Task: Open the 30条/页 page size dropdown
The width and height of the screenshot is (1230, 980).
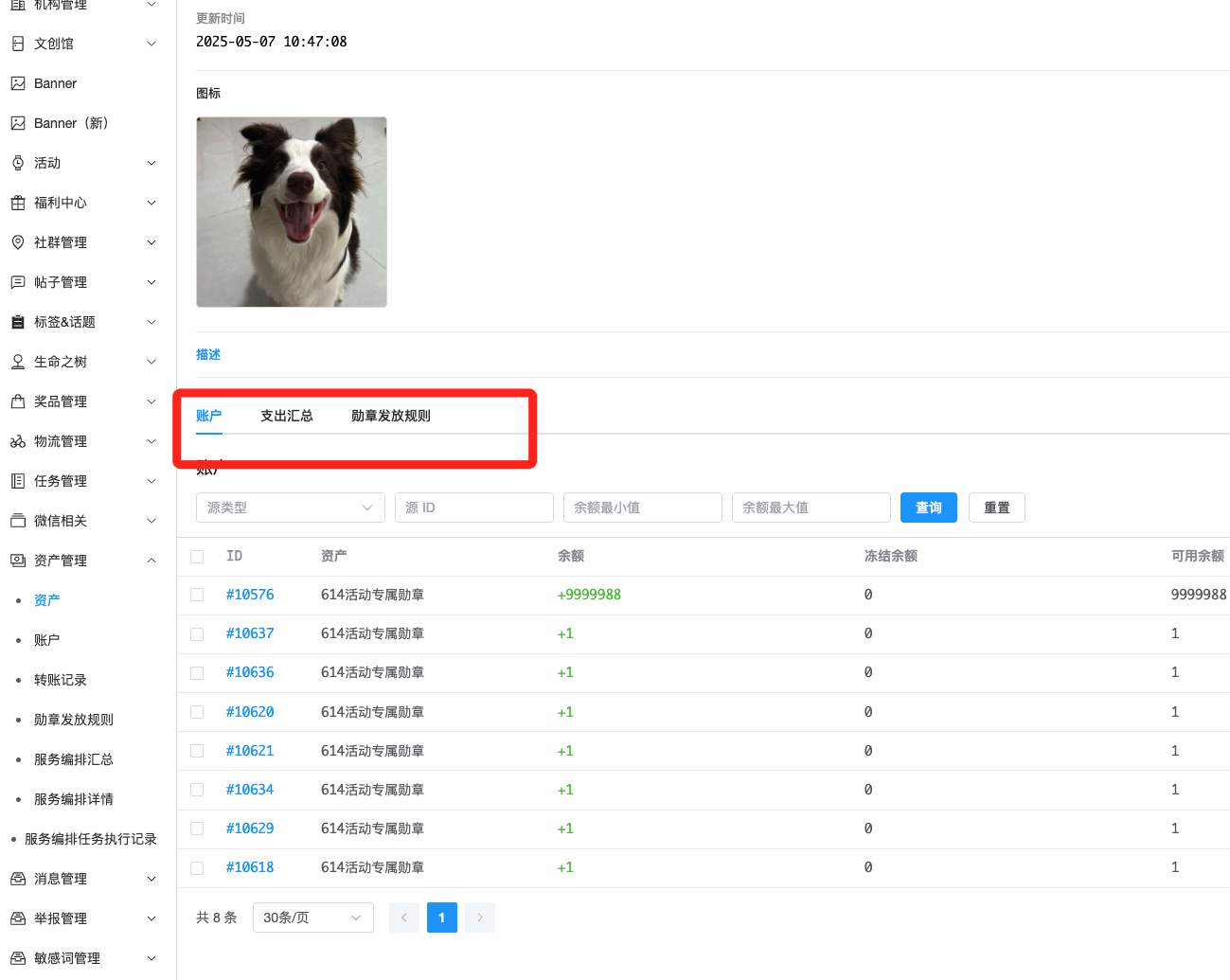Action: point(312,918)
